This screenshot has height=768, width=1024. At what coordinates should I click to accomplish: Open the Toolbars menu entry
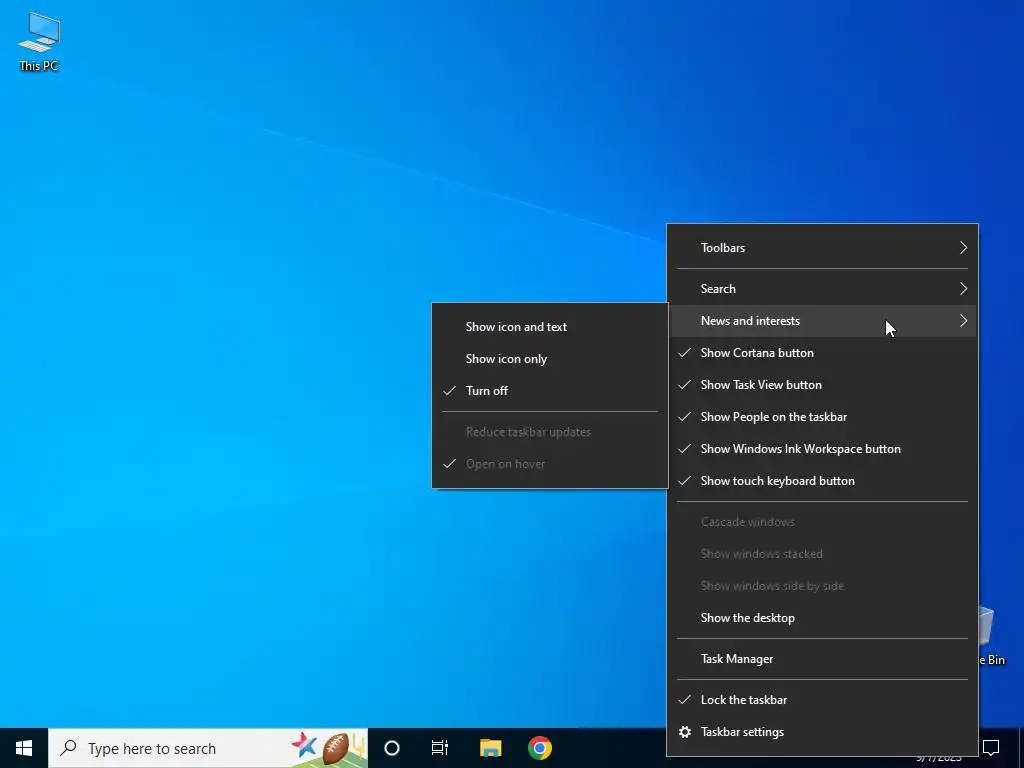point(822,248)
